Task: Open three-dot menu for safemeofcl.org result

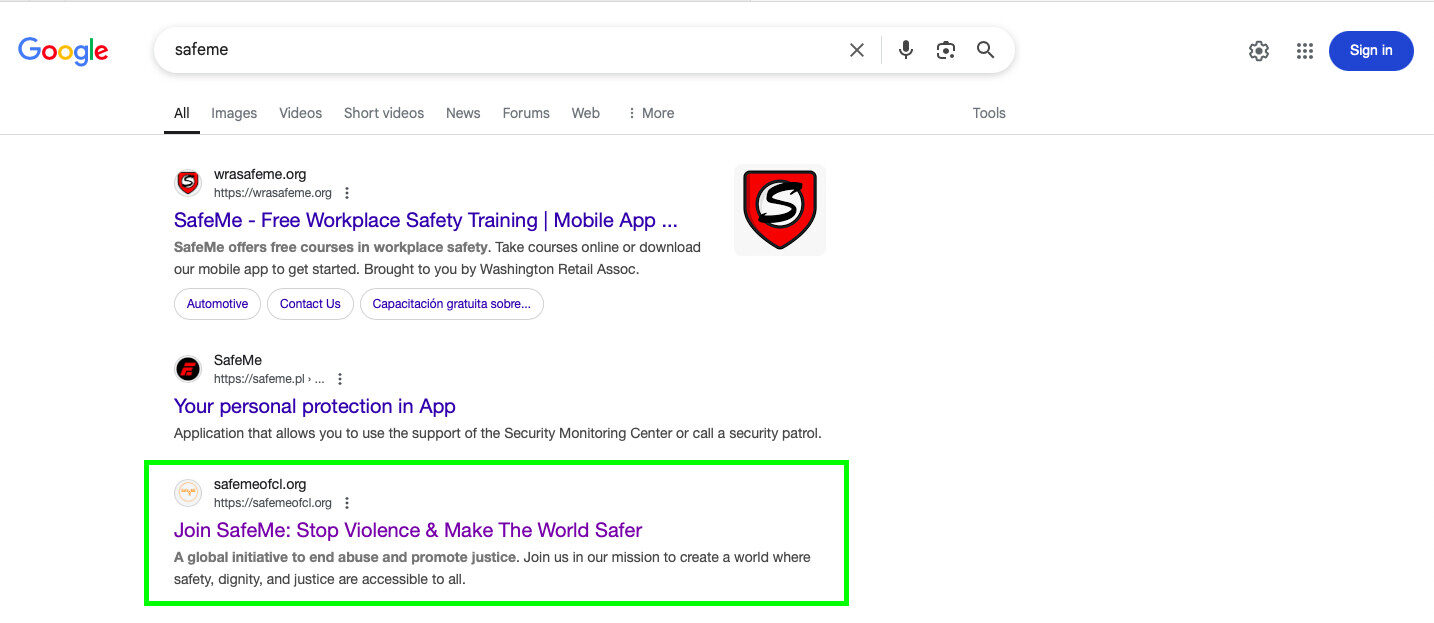Action: pyautogui.click(x=347, y=503)
